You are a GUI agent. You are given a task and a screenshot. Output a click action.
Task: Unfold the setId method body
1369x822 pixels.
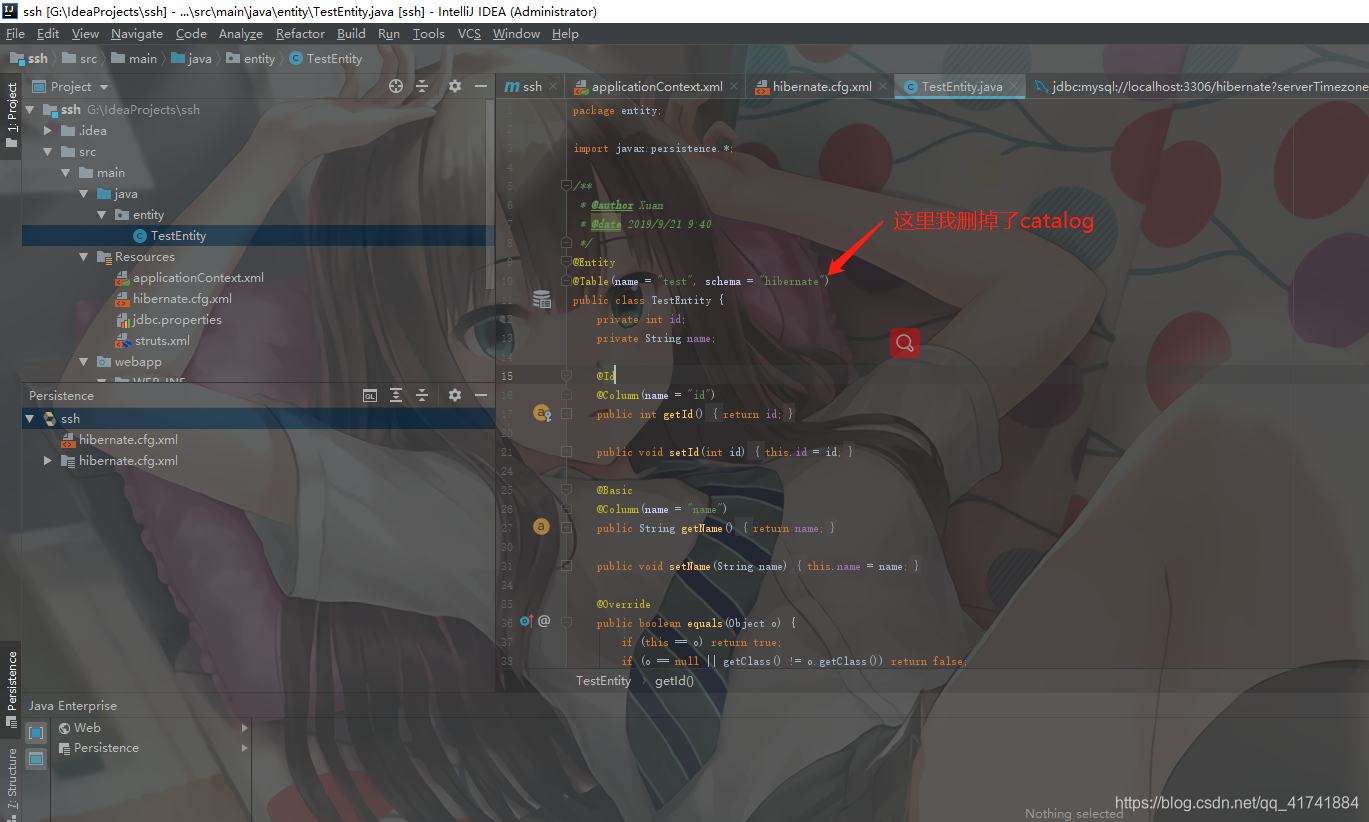point(567,452)
